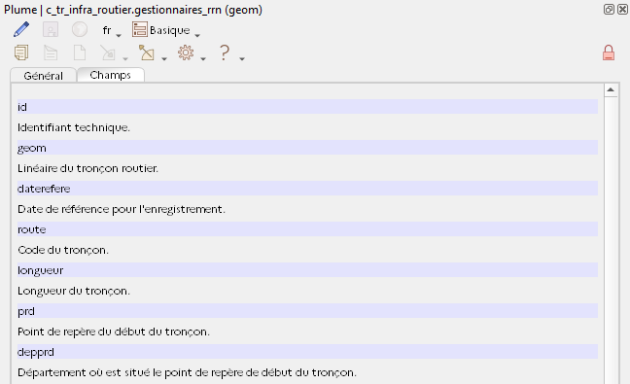630x384 pixels.
Task: Click 'Point de repère du début du tronçon.'
Action: point(113,331)
